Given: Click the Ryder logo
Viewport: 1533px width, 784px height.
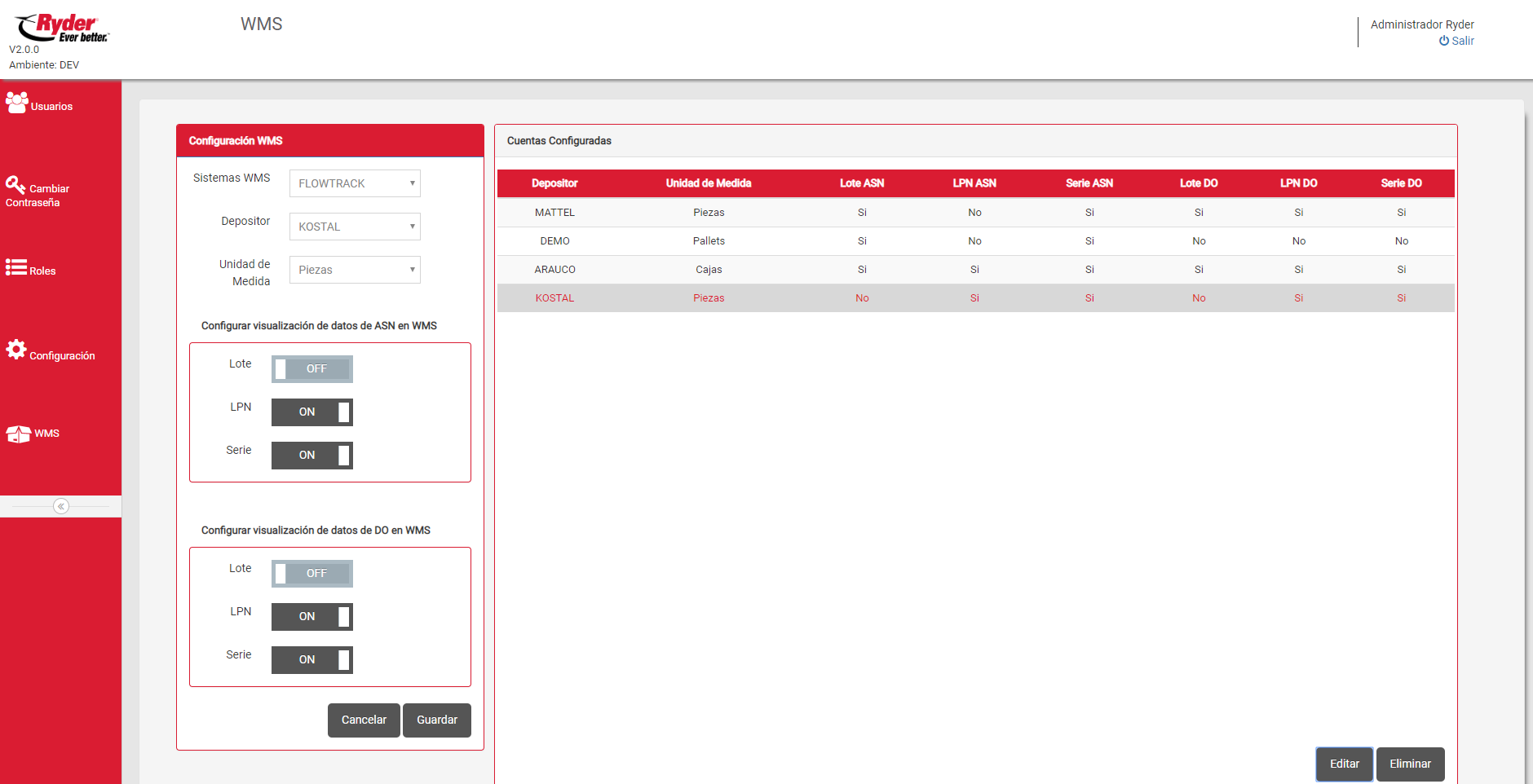Looking at the screenshot, I should click(62, 28).
